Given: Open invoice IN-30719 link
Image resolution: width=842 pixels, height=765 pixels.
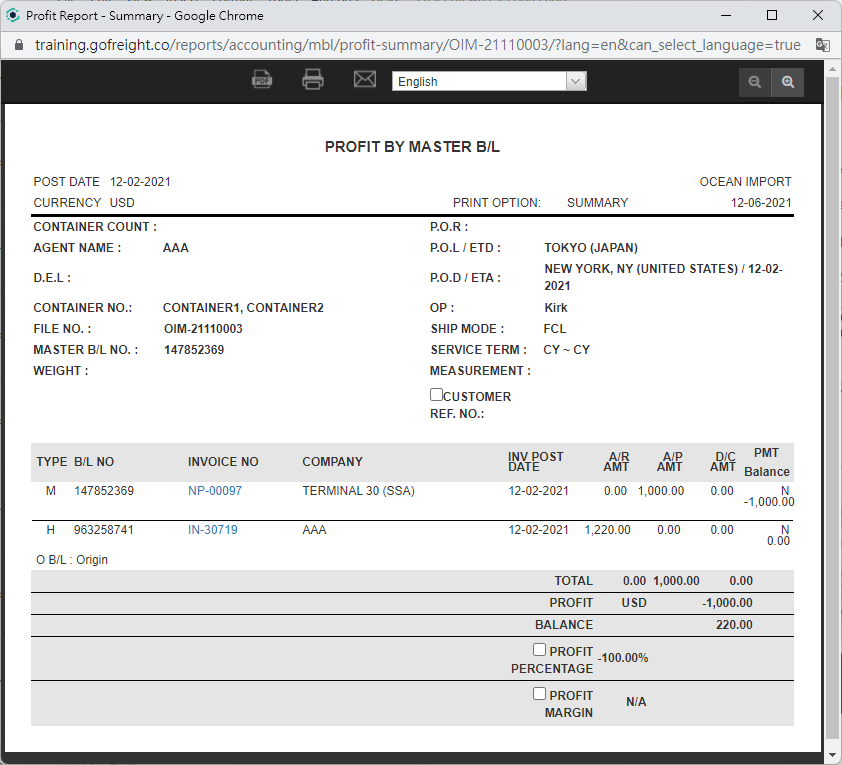Looking at the screenshot, I should coord(213,530).
